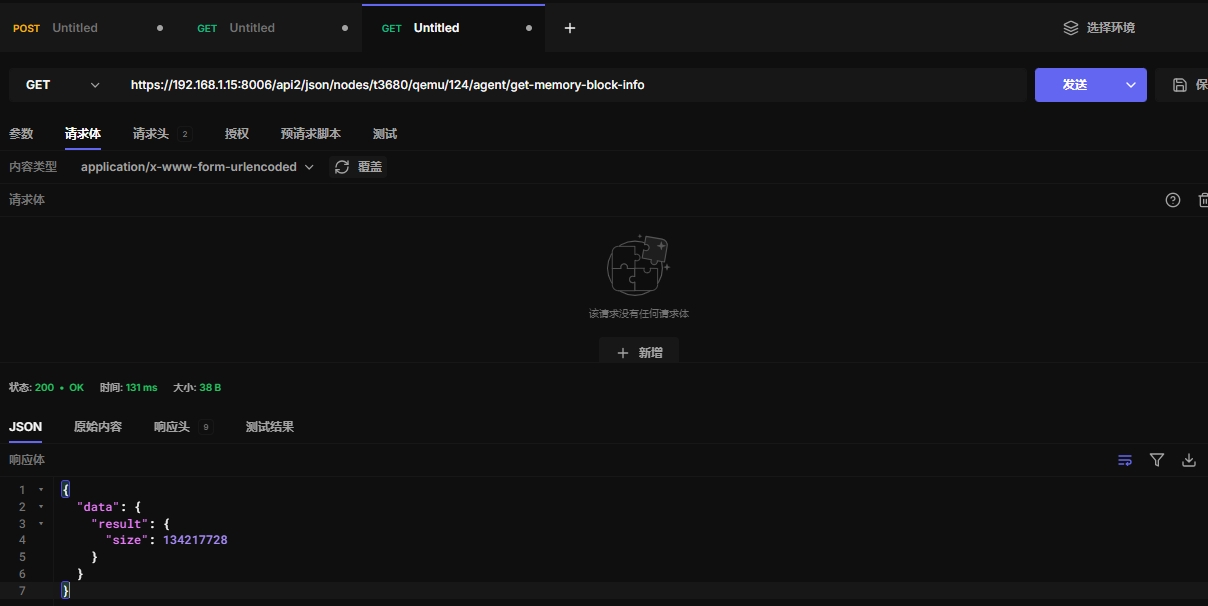Click the request URL input field

570,85
